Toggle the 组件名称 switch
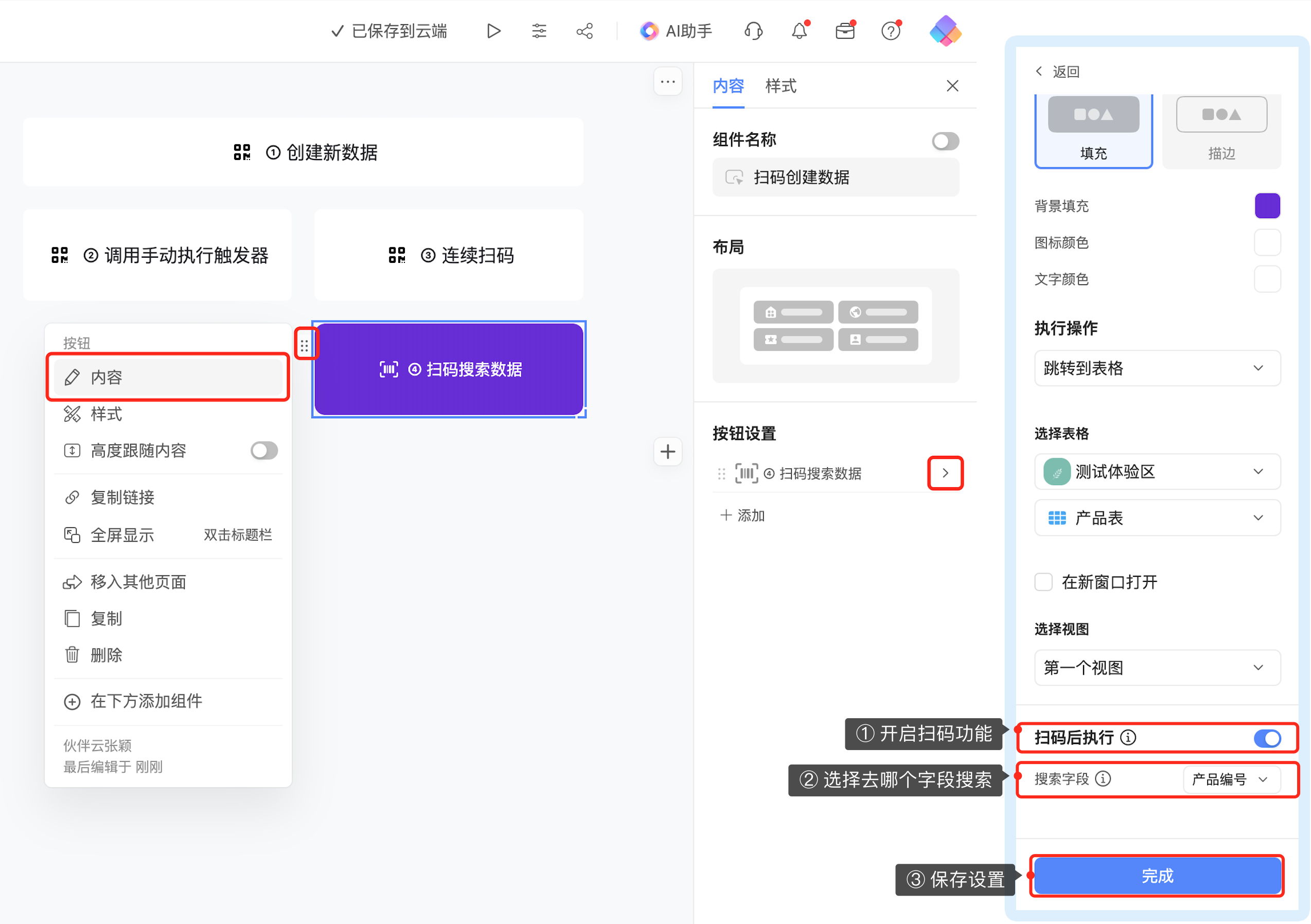This screenshot has height=924, width=1311. [945, 141]
